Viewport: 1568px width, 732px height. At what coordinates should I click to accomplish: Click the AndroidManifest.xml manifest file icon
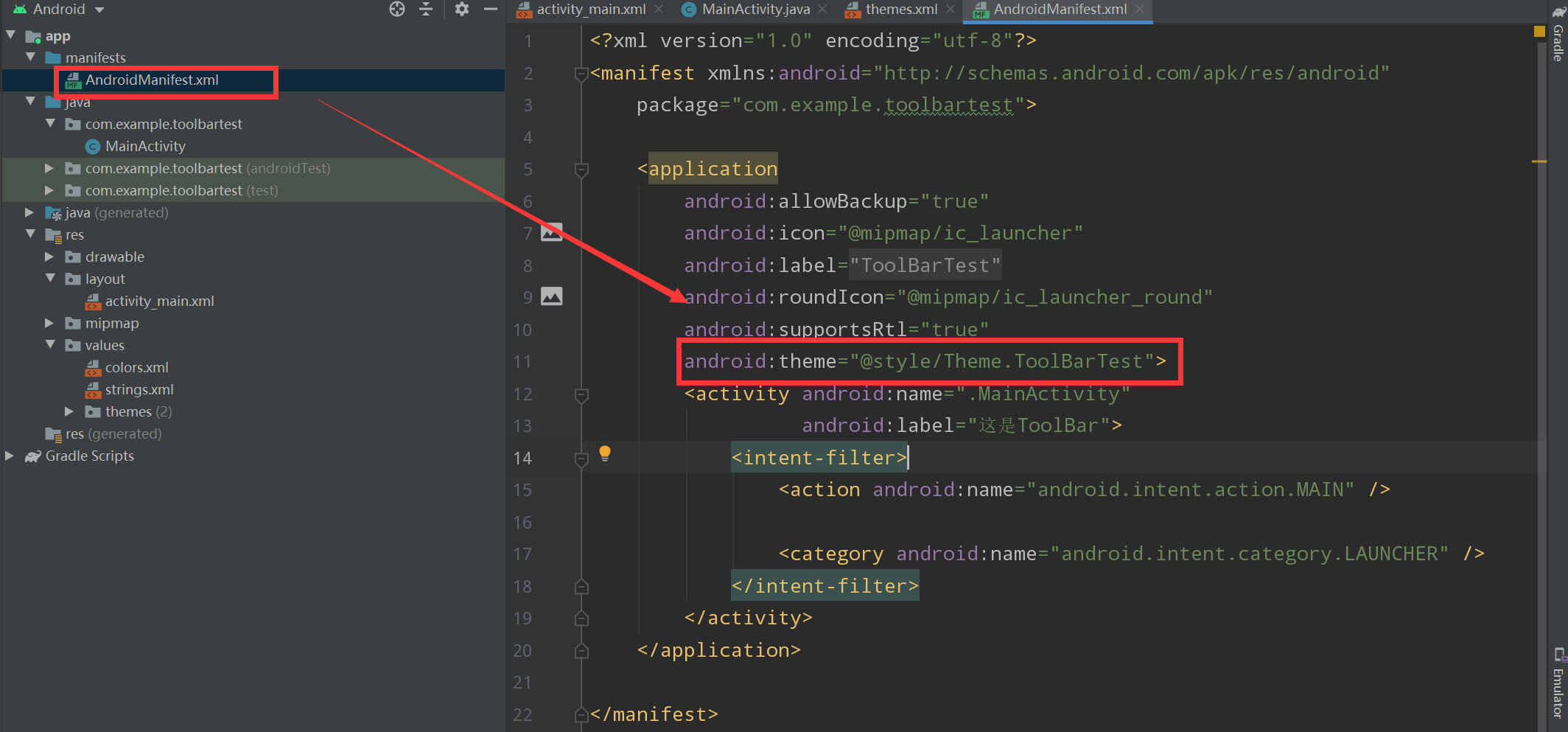tap(71, 80)
